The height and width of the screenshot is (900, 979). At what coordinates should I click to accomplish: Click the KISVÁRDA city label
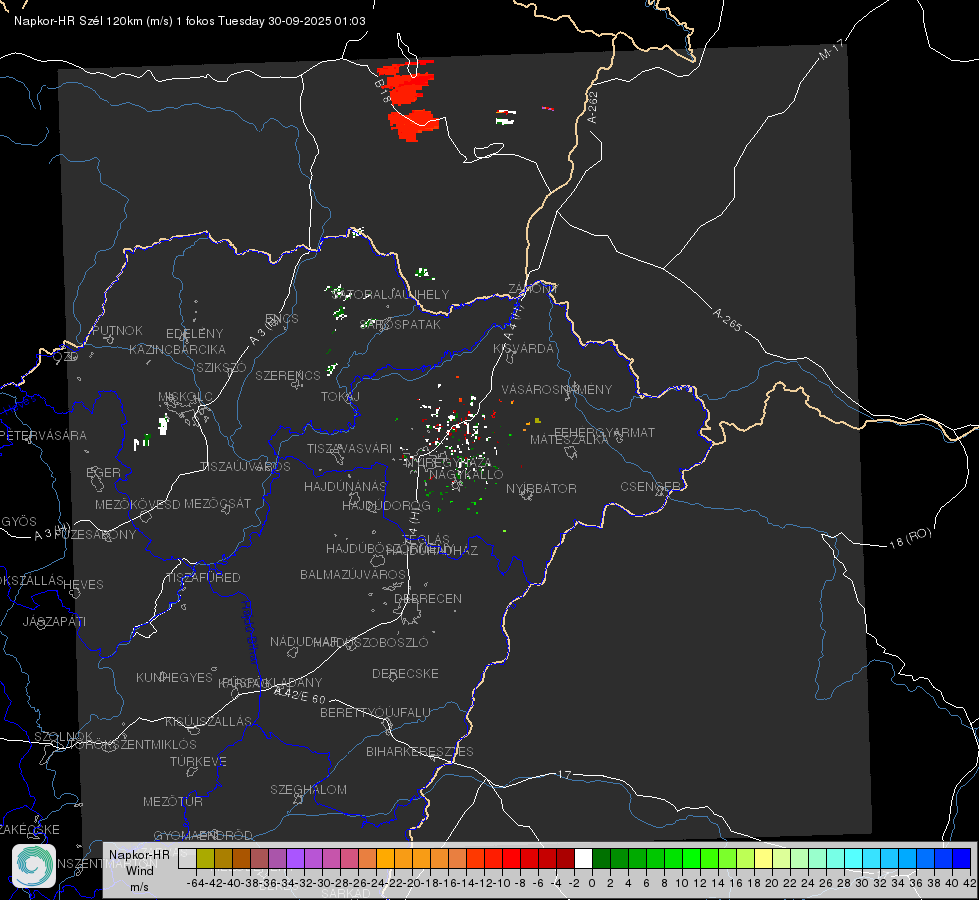tap(523, 349)
